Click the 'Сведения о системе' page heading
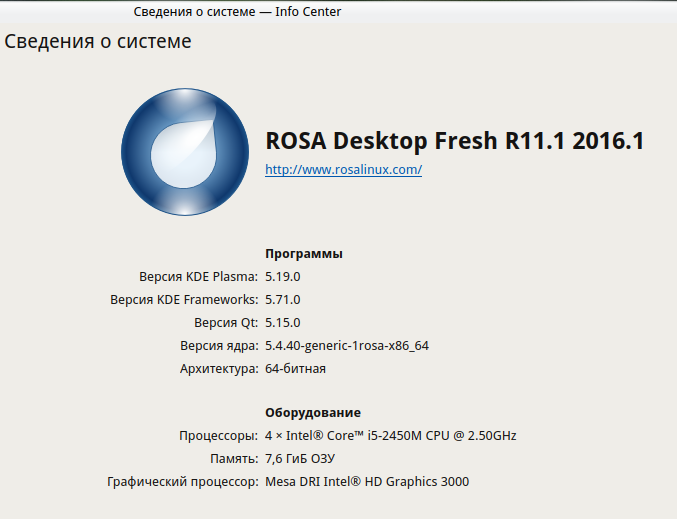 (98, 42)
